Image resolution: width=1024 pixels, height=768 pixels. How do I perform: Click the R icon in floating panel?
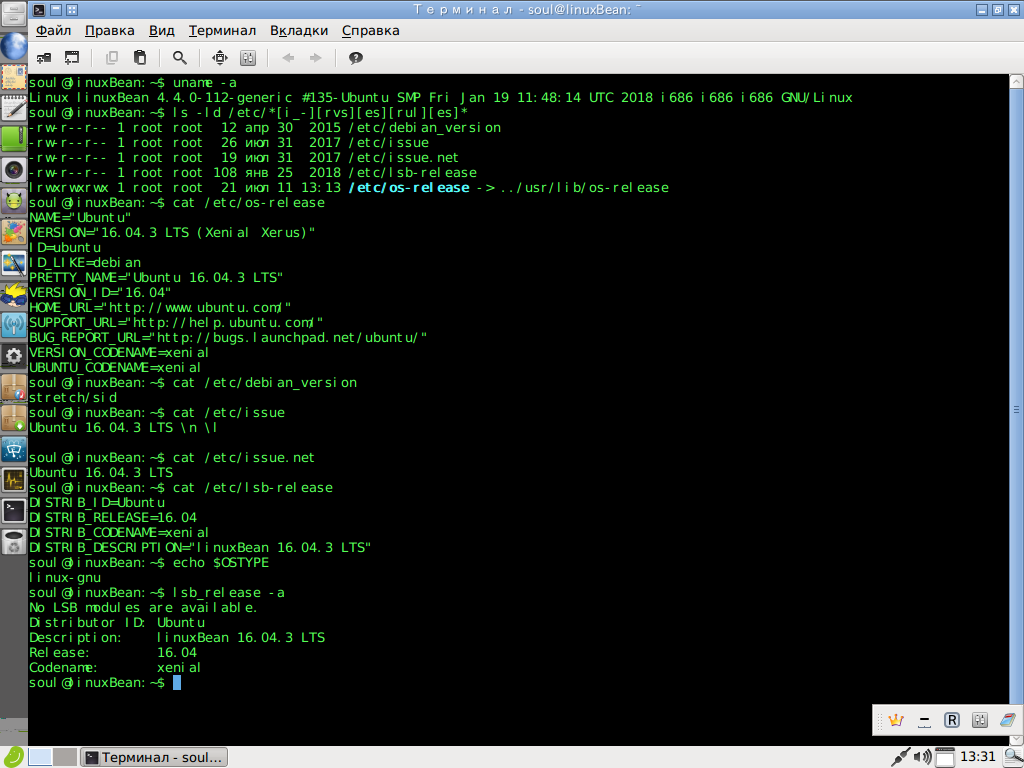(952, 720)
